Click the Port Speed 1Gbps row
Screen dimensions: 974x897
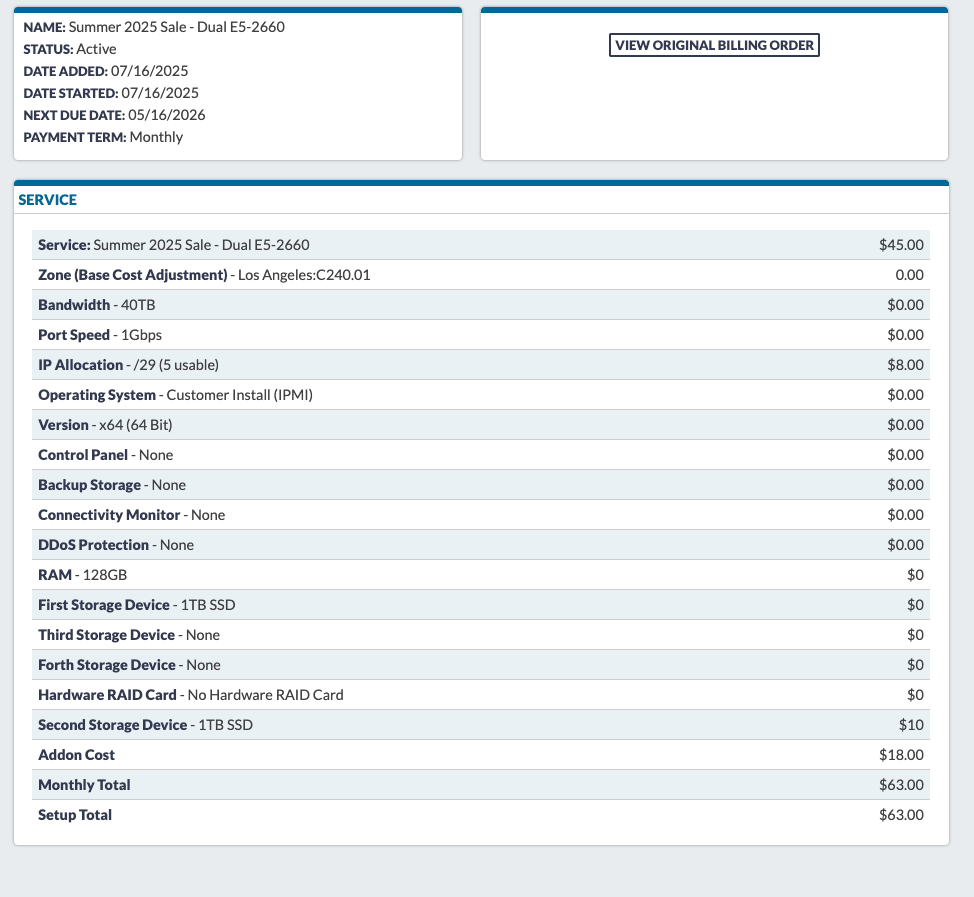click(100, 335)
